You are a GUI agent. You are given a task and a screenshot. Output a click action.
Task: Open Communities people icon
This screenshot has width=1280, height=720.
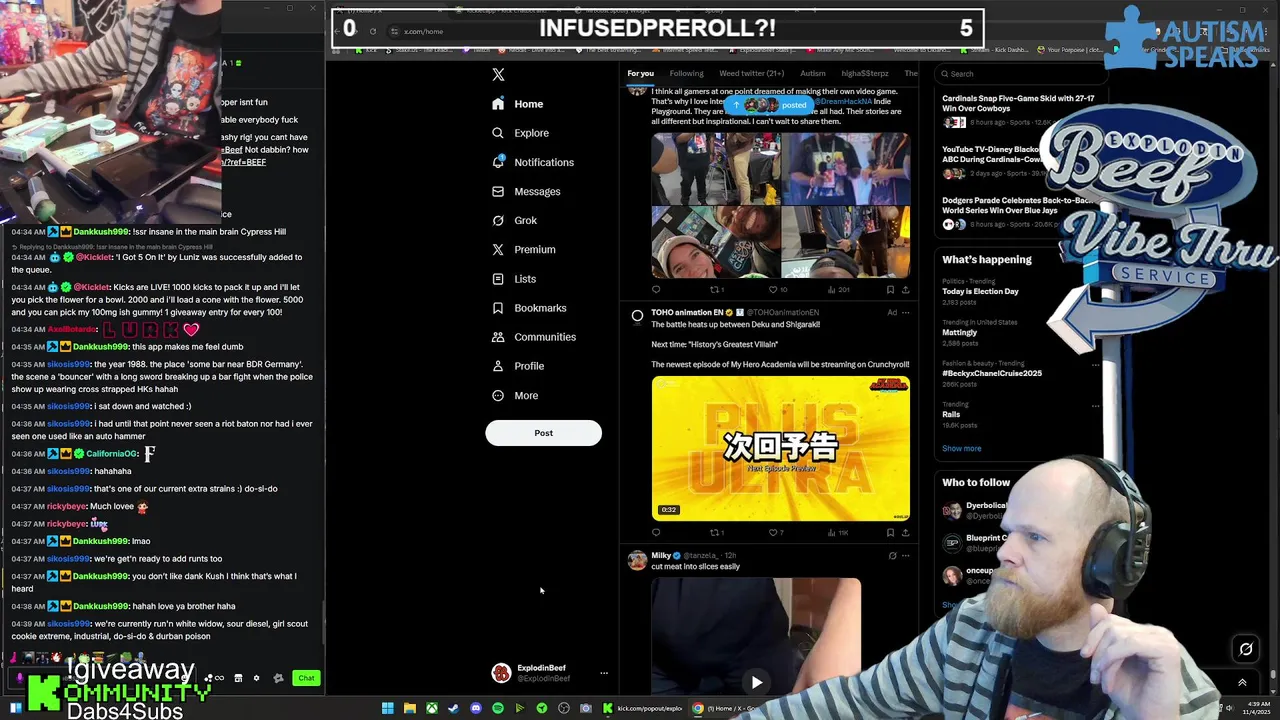(498, 337)
